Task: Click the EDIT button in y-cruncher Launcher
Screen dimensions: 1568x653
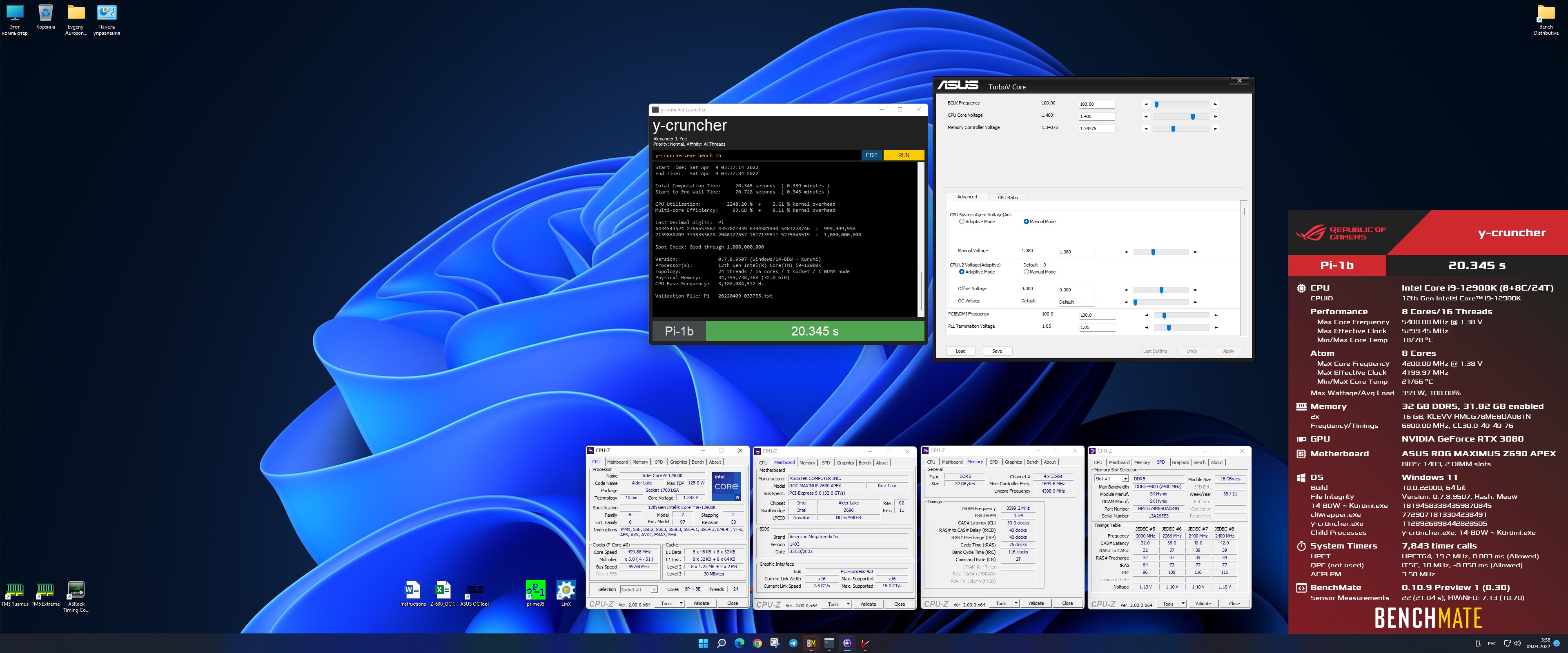Action: pyautogui.click(x=872, y=155)
